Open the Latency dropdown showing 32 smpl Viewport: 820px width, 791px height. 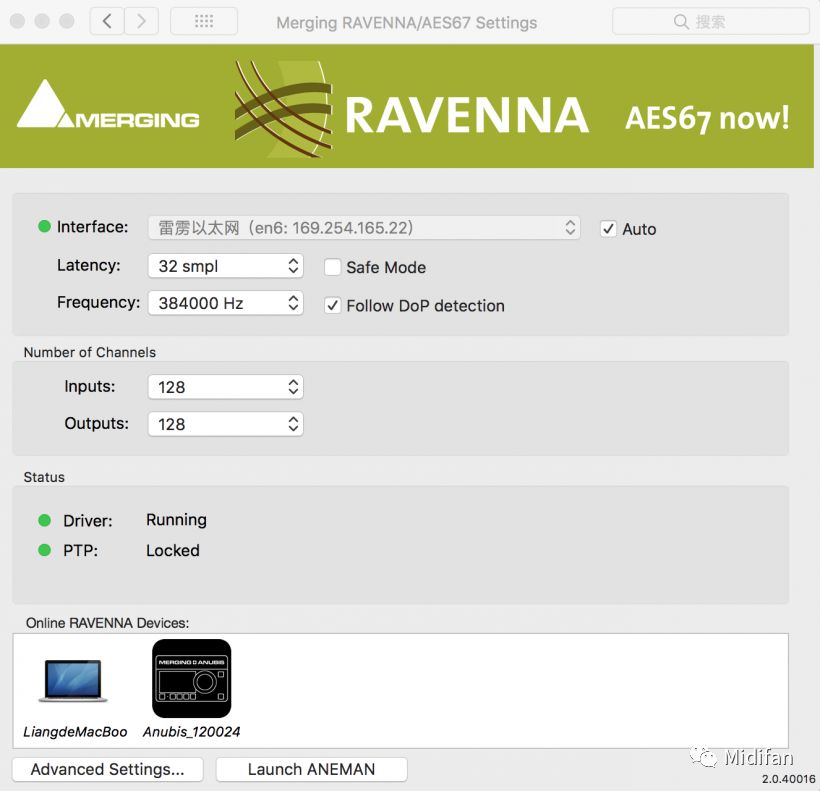(x=225, y=266)
